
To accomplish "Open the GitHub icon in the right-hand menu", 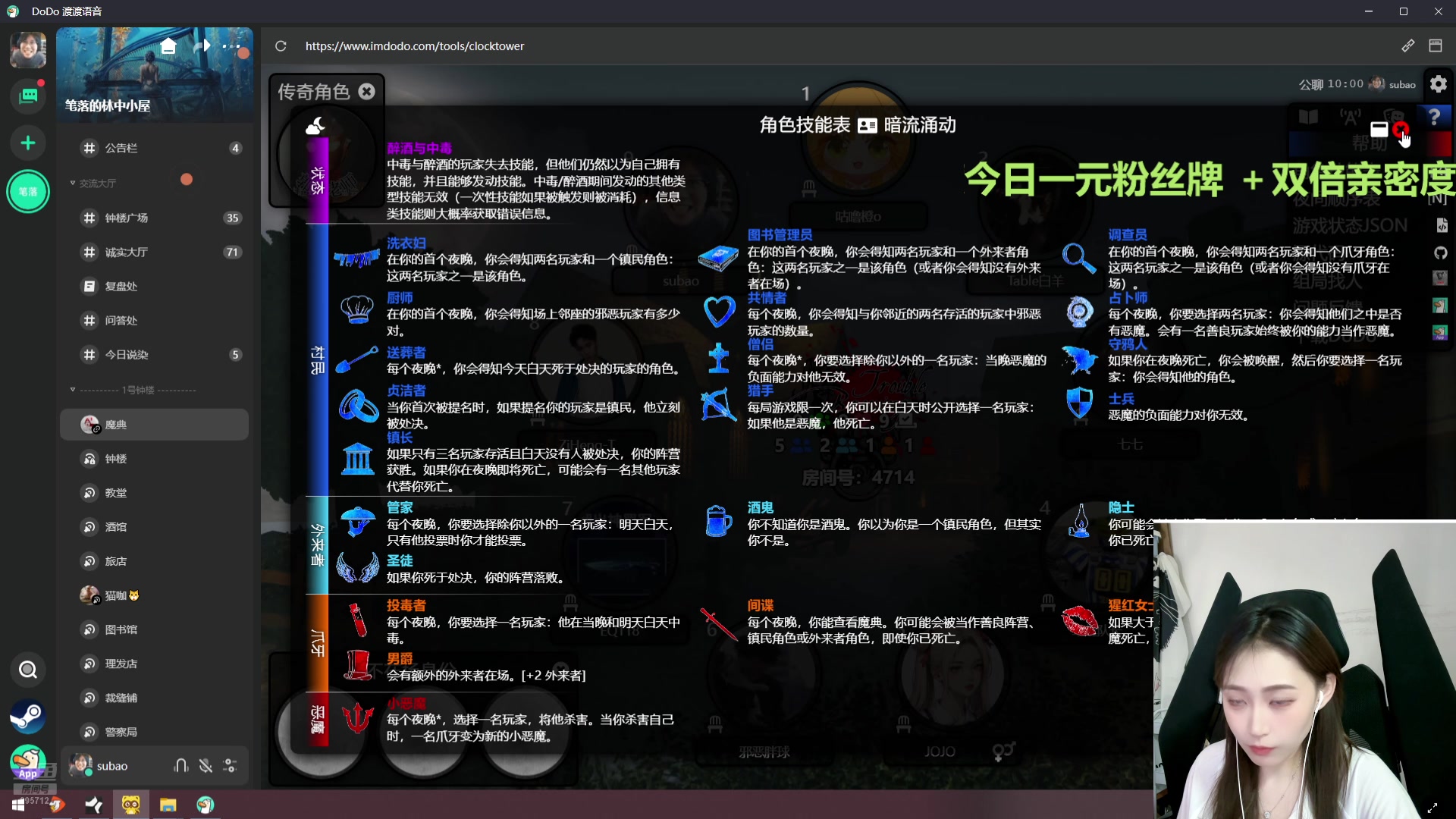I will click(1440, 253).
